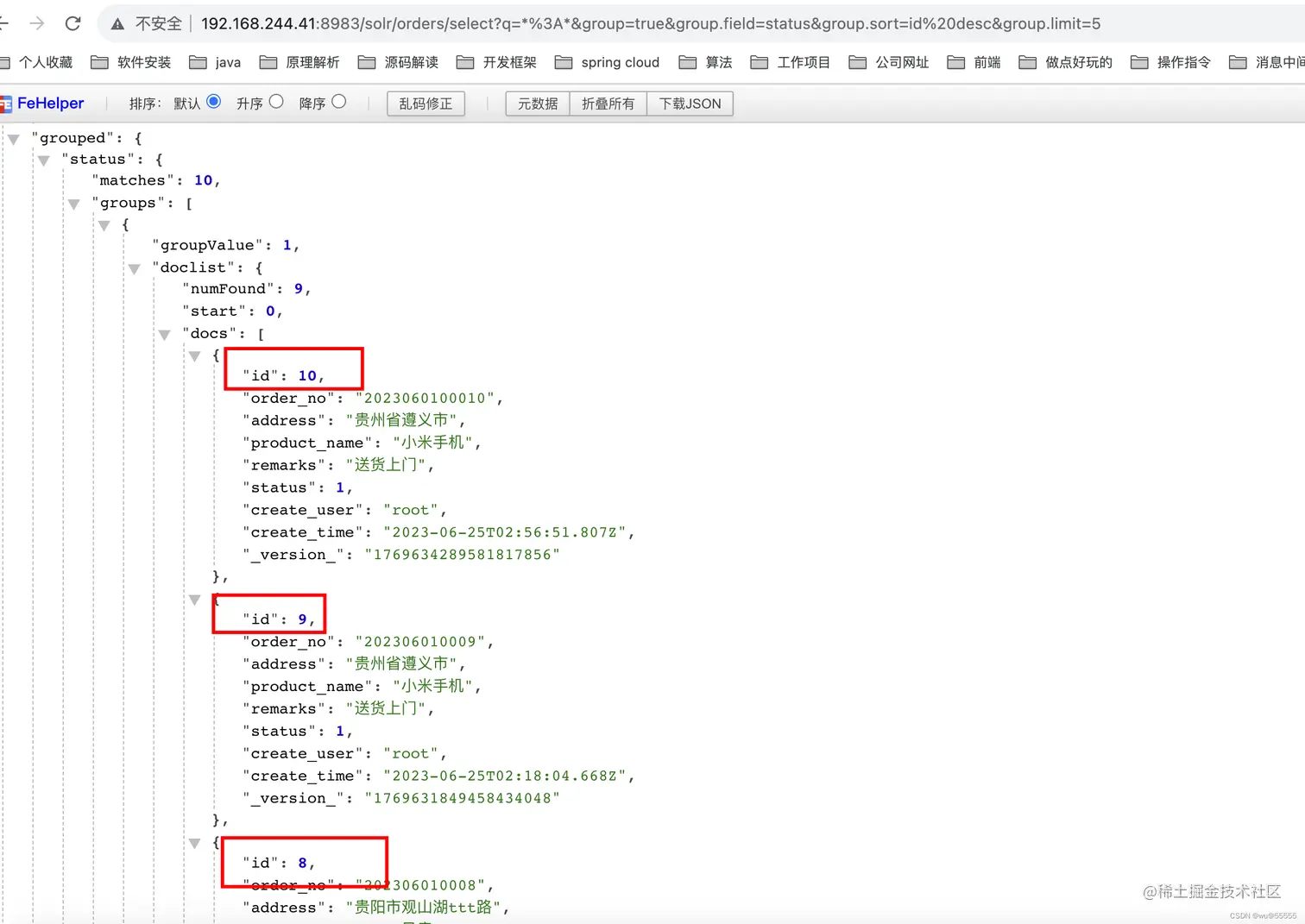Open the 操作指令 bookmark folder

click(x=1170, y=62)
